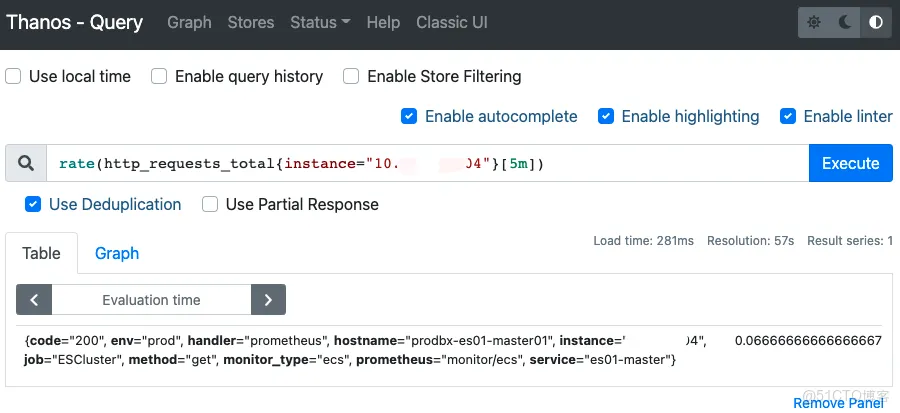Check Enable Store Filtering option
The height and width of the screenshot is (413, 900).
pyautogui.click(x=351, y=76)
